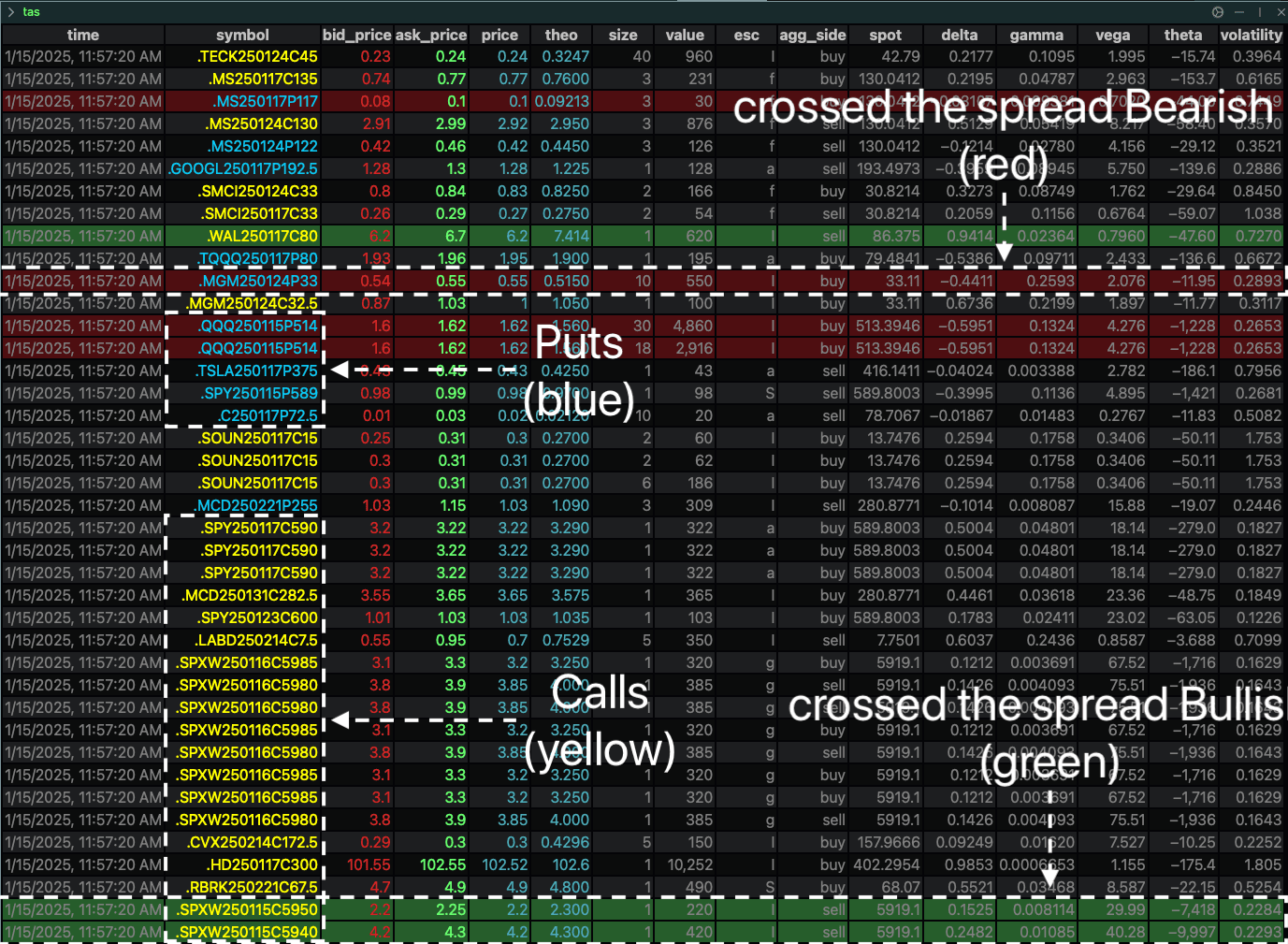
Task: Click the theo column header
Action: pyautogui.click(x=561, y=35)
